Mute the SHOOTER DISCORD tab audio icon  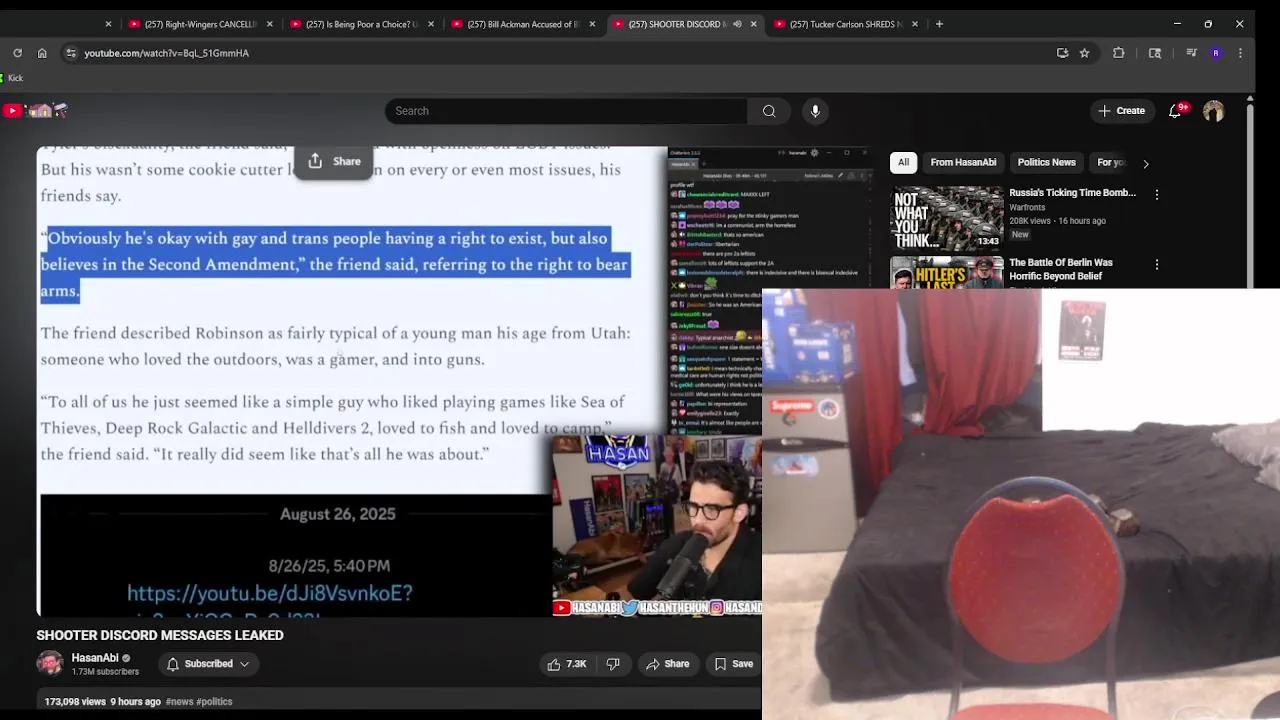click(737, 24)
